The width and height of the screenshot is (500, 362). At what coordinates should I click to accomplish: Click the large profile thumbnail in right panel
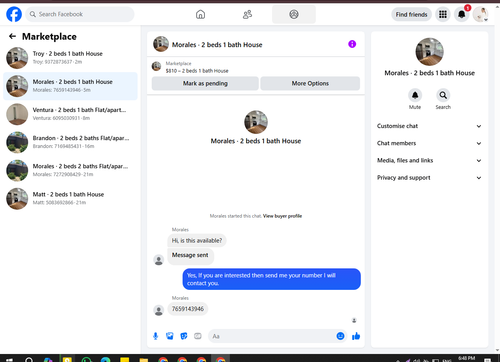point(429,52)
